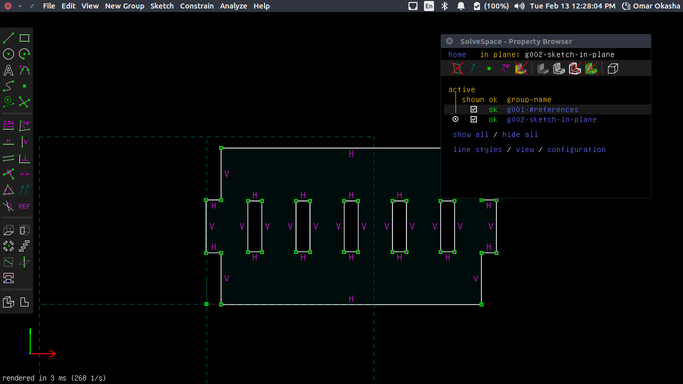Apply equal length constraint triangle icon
Image resolution: width=683 pixels, height=384 pixels.
(8, 190)
